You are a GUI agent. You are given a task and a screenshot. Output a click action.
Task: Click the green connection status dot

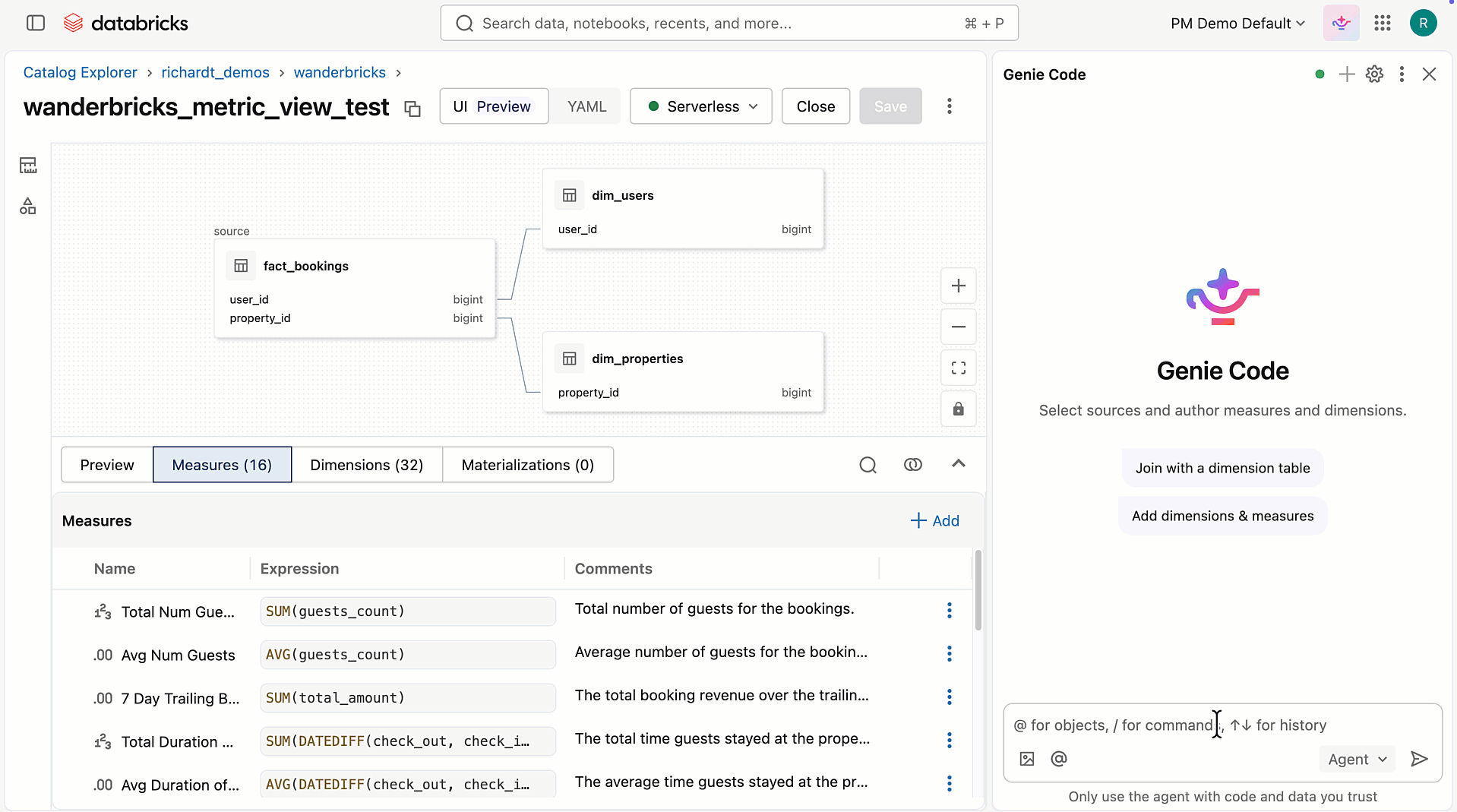(1320, 74)
